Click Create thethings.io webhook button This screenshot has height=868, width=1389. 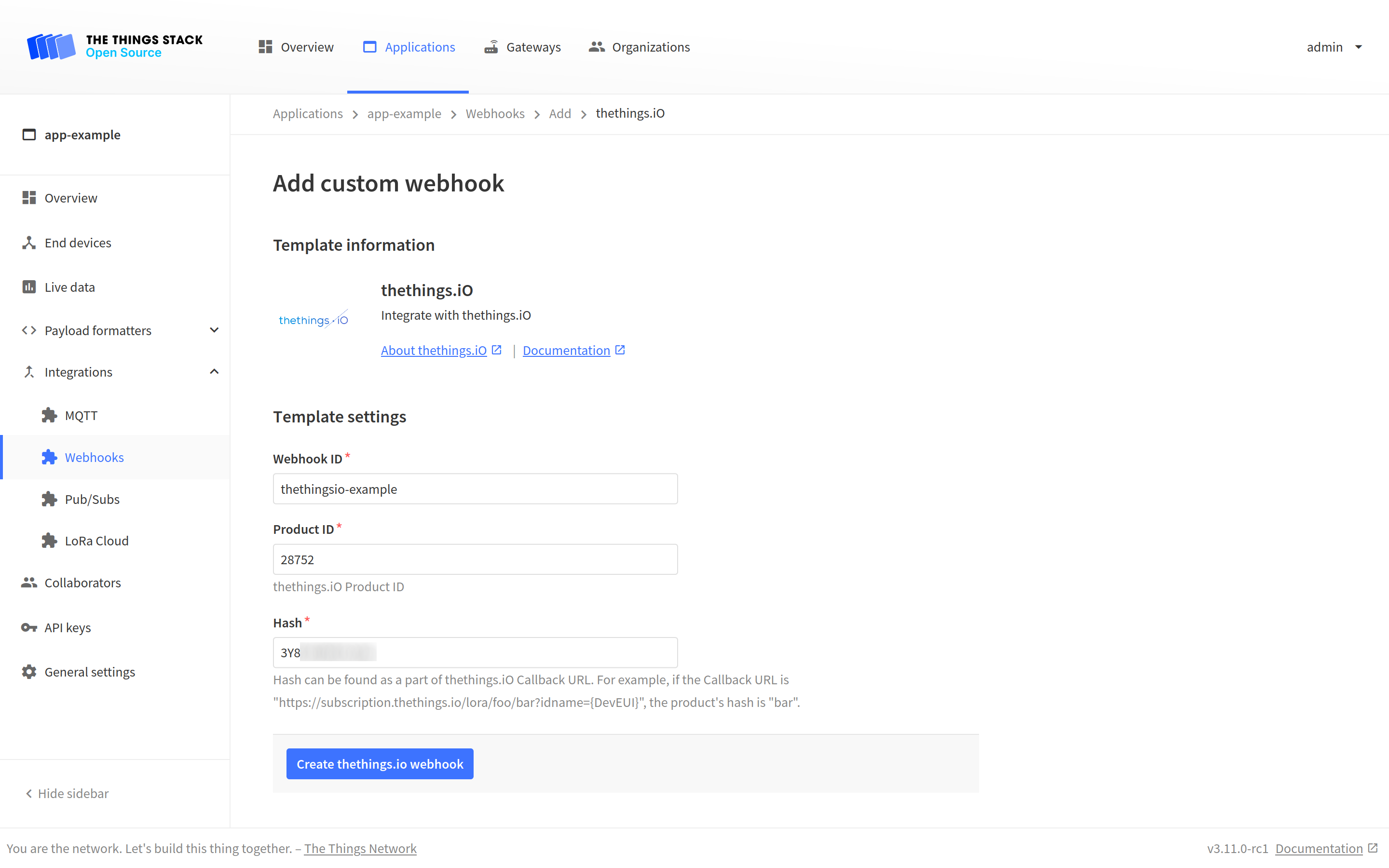pyautogui.click(x=380, y=763)
